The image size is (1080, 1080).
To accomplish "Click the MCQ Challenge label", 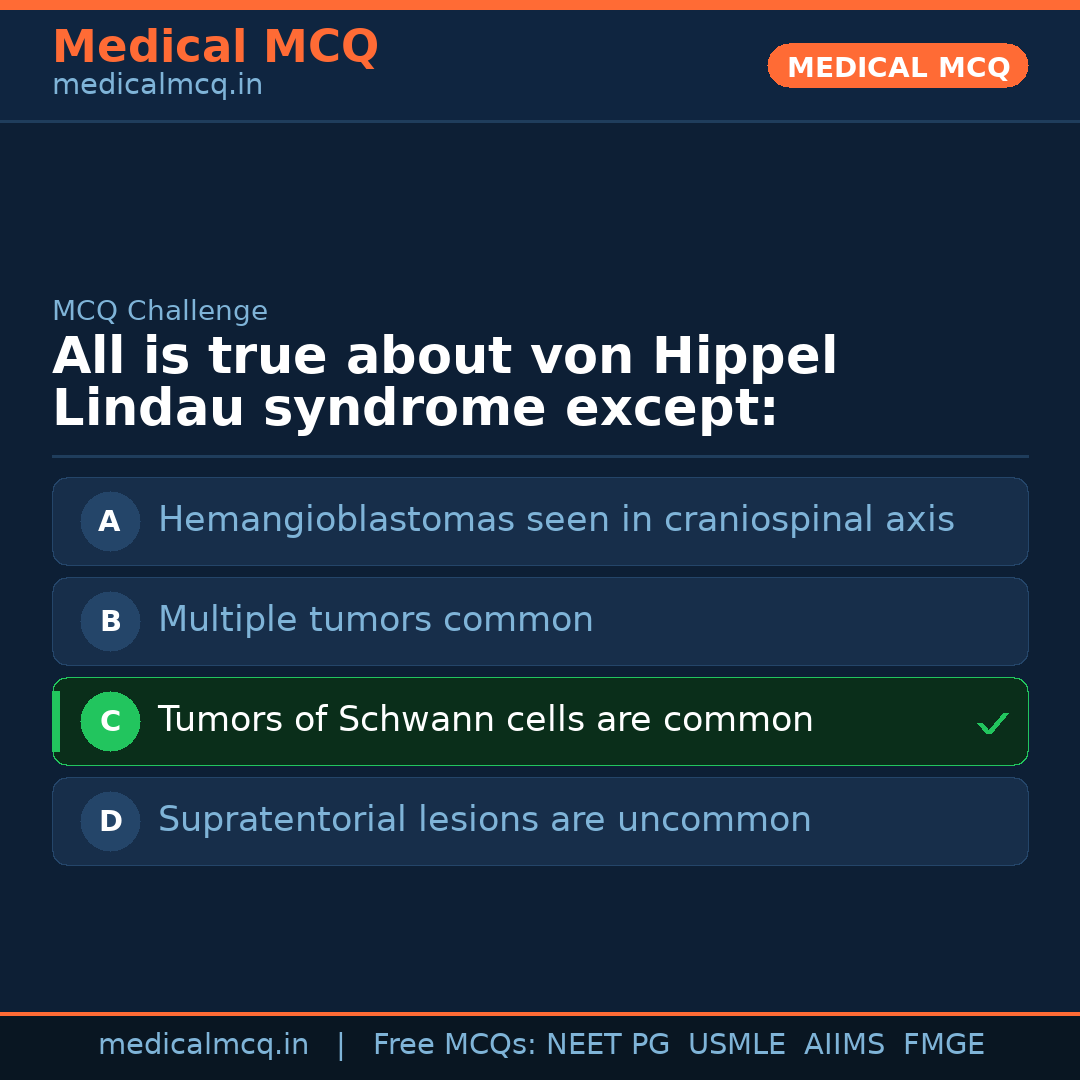I will (160, 311).
